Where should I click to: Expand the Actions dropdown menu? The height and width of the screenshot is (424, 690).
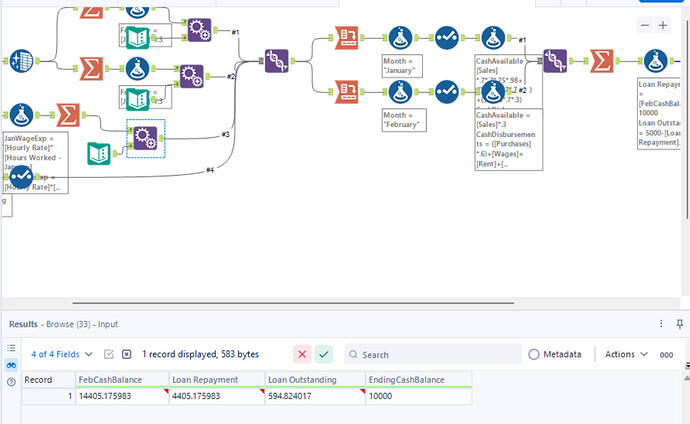(x=626, y=354)
